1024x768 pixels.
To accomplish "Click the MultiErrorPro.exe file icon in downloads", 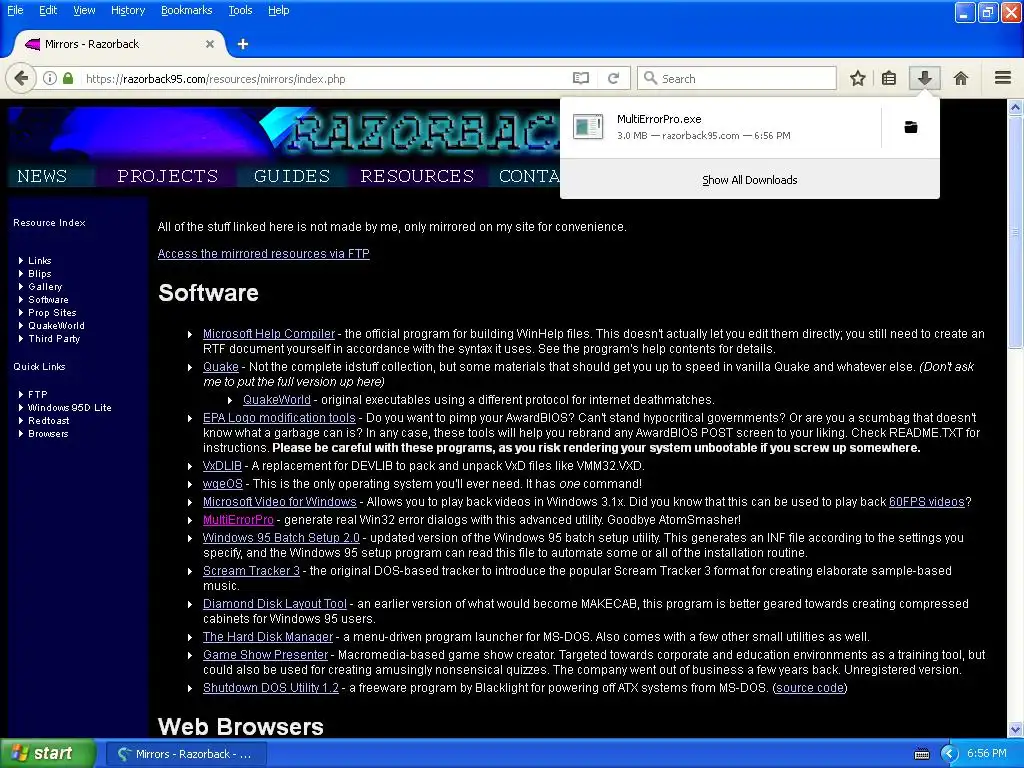I will tap(588, 127).
